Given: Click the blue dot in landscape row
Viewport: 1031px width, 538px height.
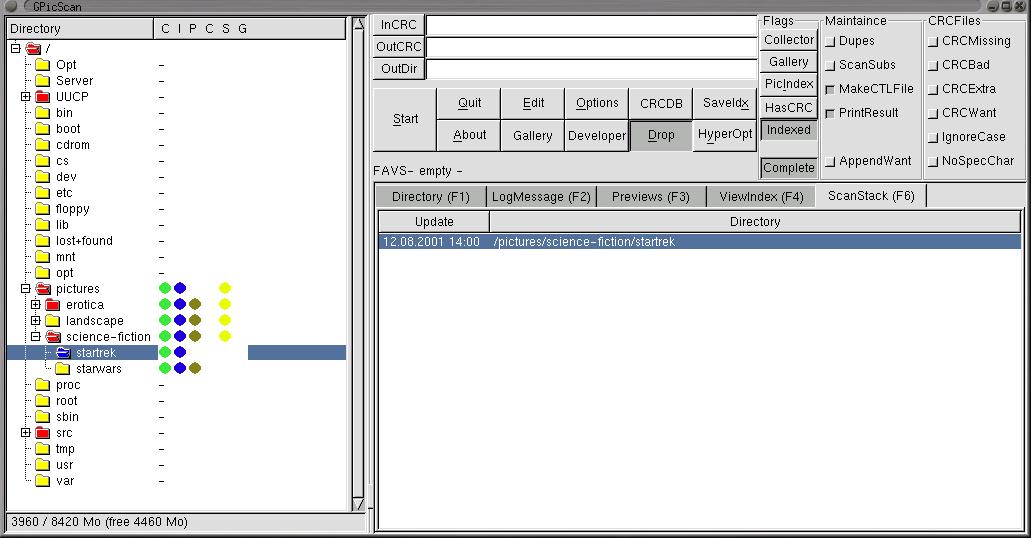Looking at the screenshot, I should point(180,321).
